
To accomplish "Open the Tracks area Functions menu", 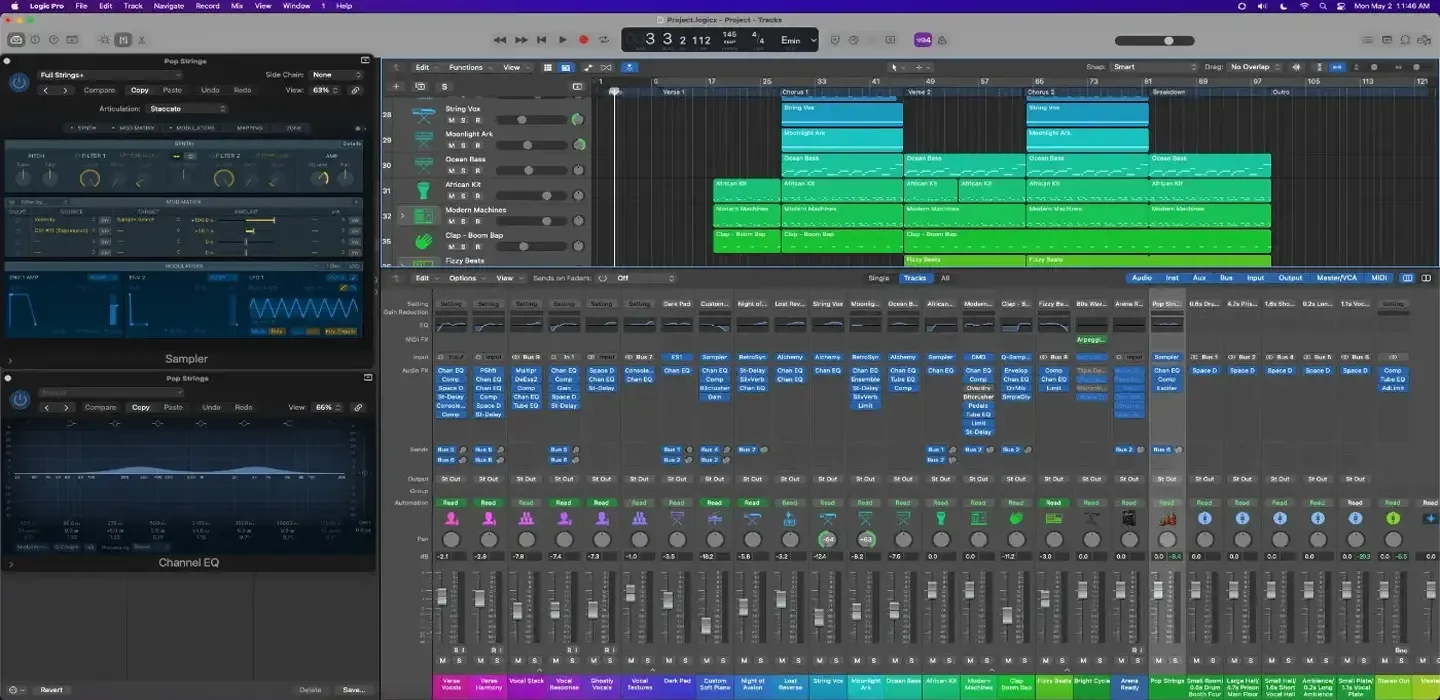I will (468, 67).
